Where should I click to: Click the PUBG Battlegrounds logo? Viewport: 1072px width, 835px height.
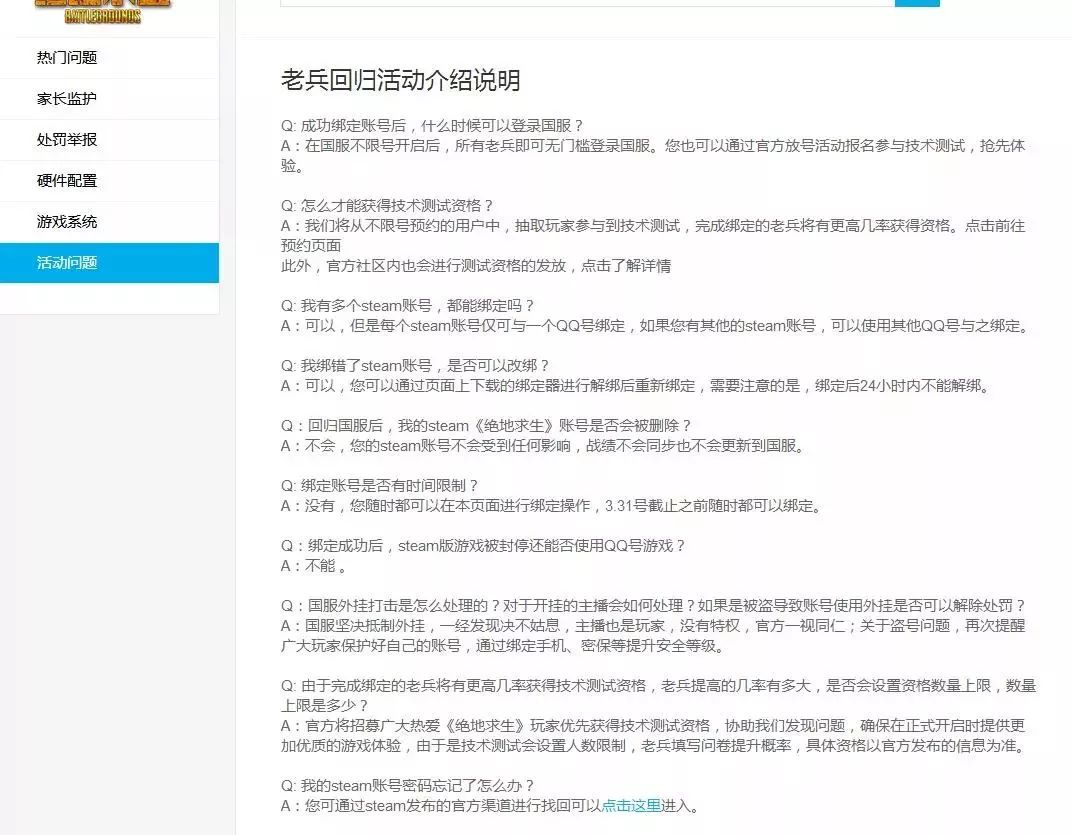click(103, 12)
